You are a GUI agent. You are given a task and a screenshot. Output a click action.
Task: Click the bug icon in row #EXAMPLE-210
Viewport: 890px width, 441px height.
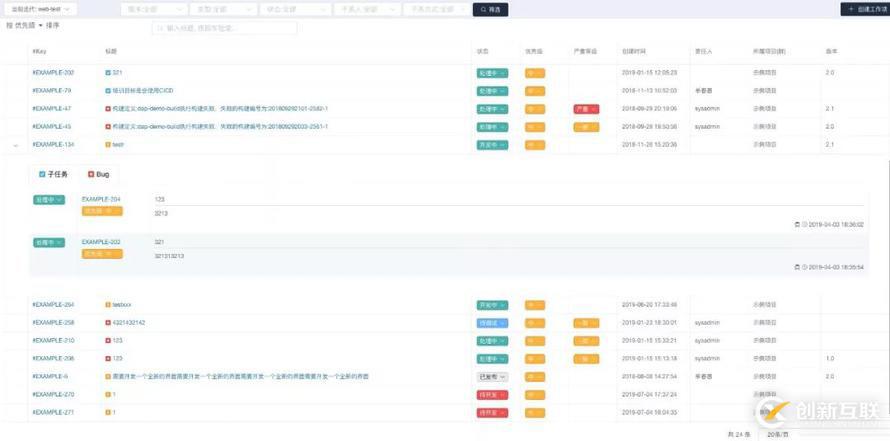coord(108,341)
